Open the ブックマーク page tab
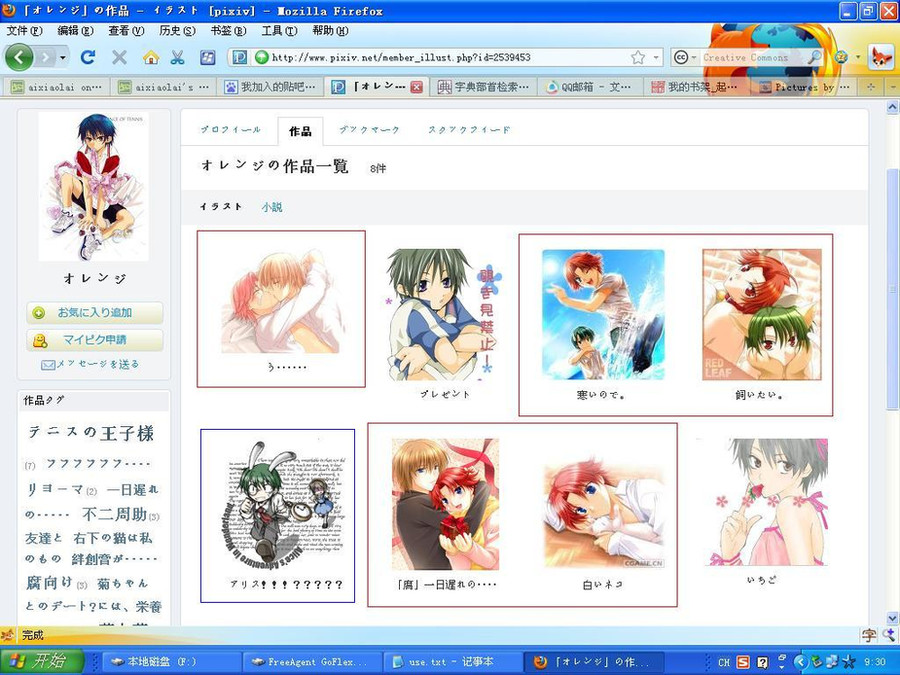The image size is (900, 675). click(369, 130)
